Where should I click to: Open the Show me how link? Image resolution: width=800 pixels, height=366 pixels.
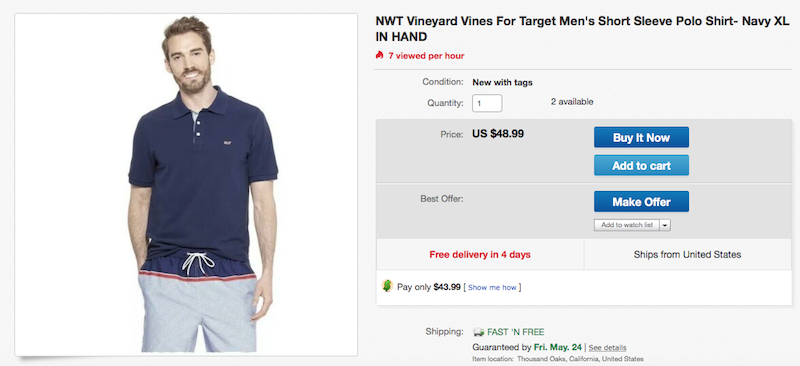pos(492,287)
